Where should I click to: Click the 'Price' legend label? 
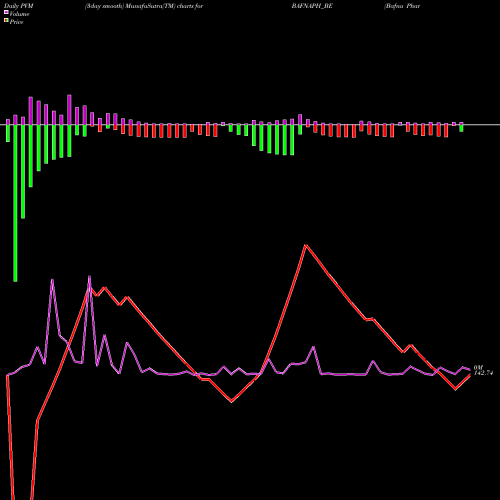(16, 22)
